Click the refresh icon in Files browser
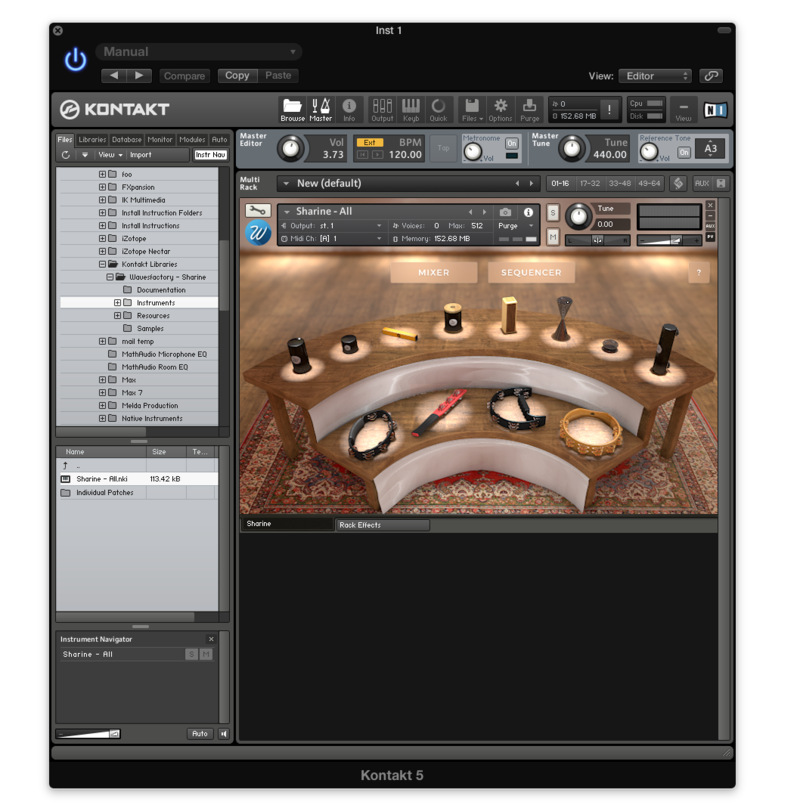The width and height of the screenshot is (800, 811). pos(66,155)
